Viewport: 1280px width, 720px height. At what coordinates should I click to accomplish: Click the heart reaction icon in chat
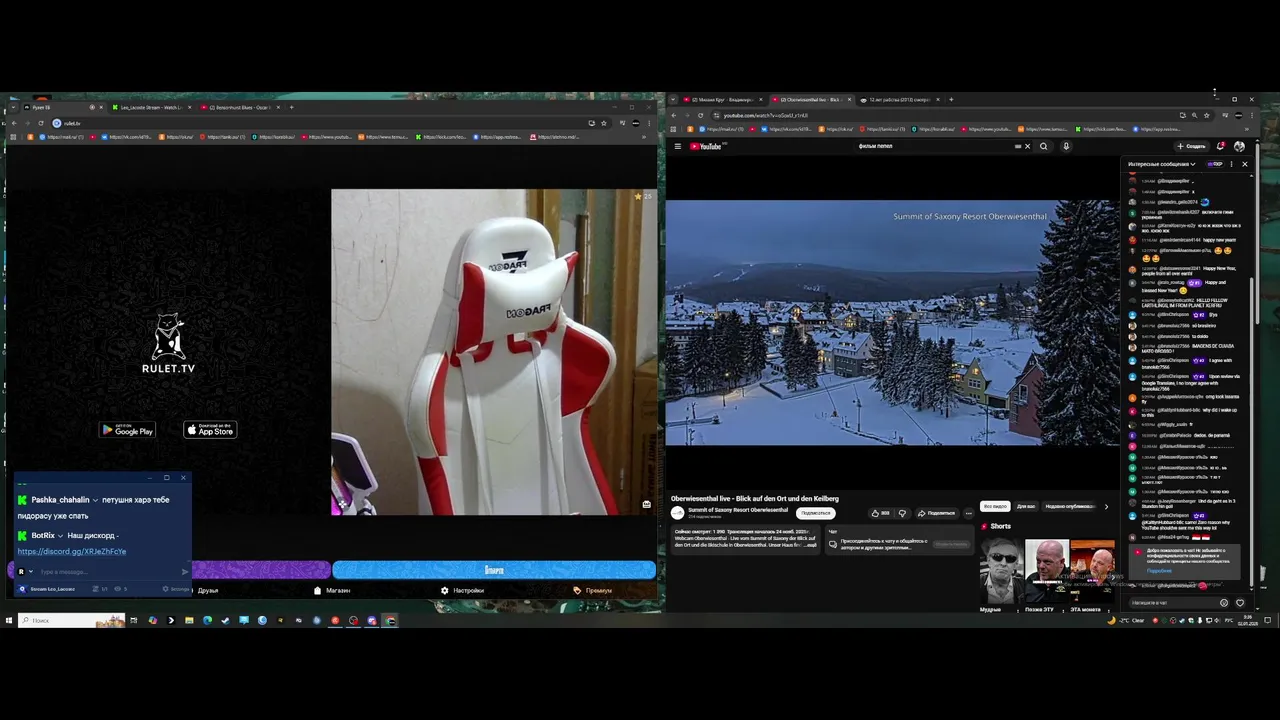point(1240,603)
